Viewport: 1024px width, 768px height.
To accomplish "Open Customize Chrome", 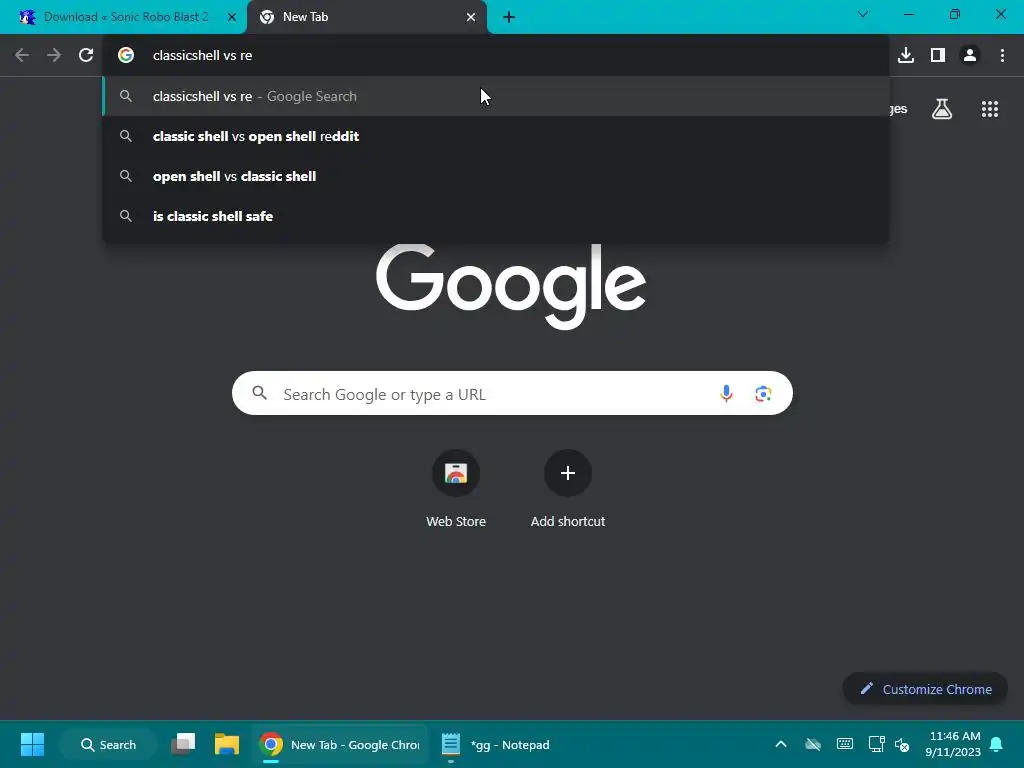I will pos(925,689).
